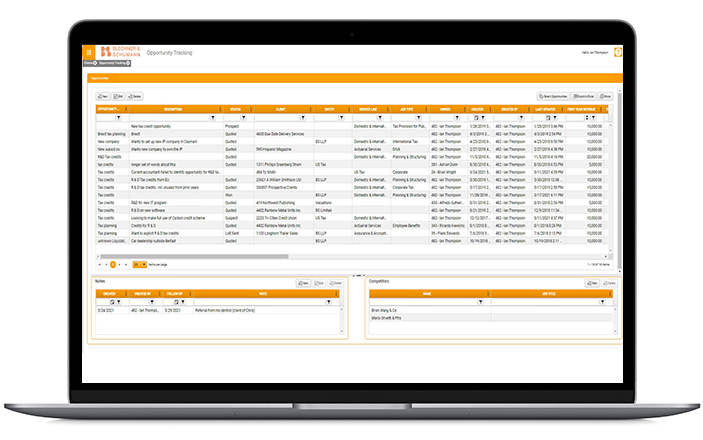Open First Year Revenue filter funnel
Screen dimensions: 703x440
594,118
